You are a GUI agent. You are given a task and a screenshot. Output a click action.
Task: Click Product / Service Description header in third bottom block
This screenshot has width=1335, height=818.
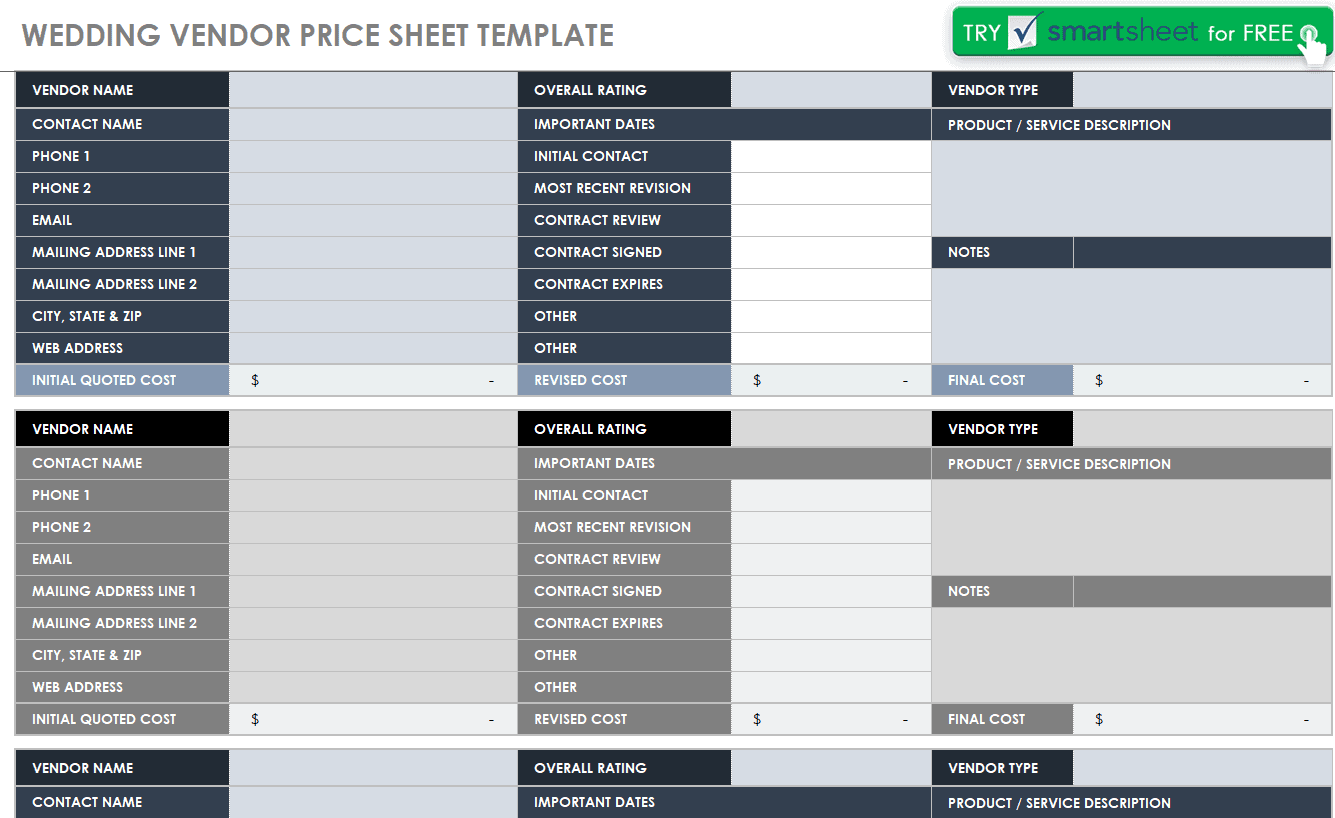(1132, 803)
